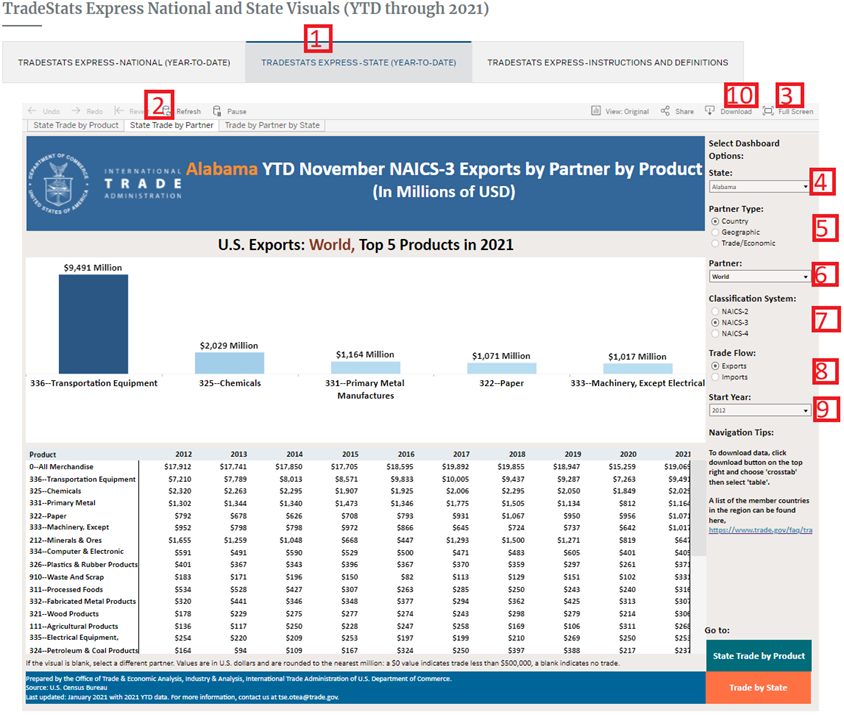Click the Redo arrow icon
844x720 pixels.
coord(76,111)
